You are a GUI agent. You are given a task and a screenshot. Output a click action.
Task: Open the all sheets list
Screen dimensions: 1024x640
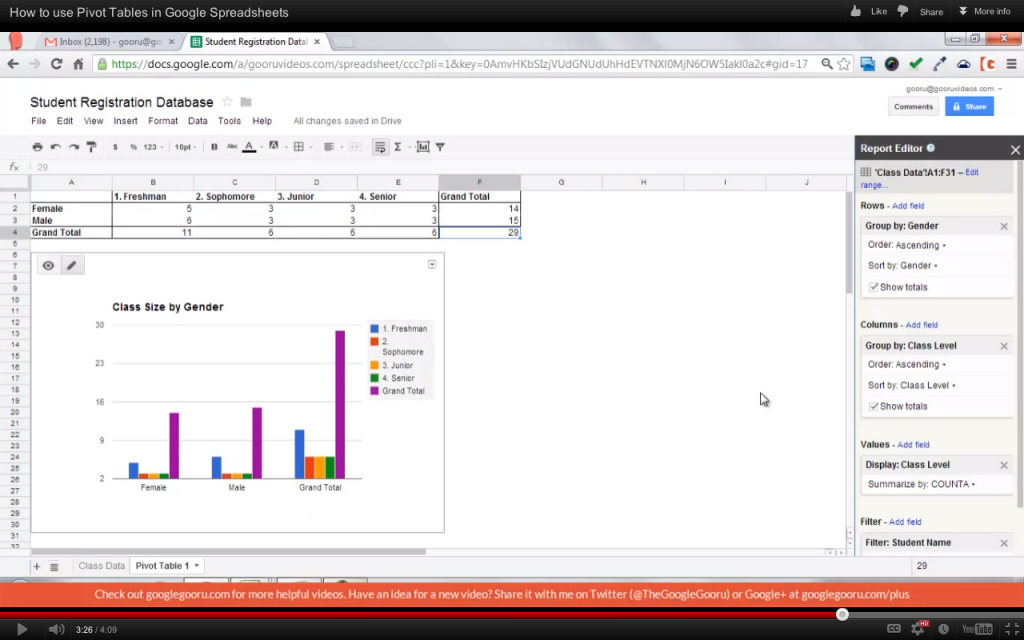[x=54, y=566]
